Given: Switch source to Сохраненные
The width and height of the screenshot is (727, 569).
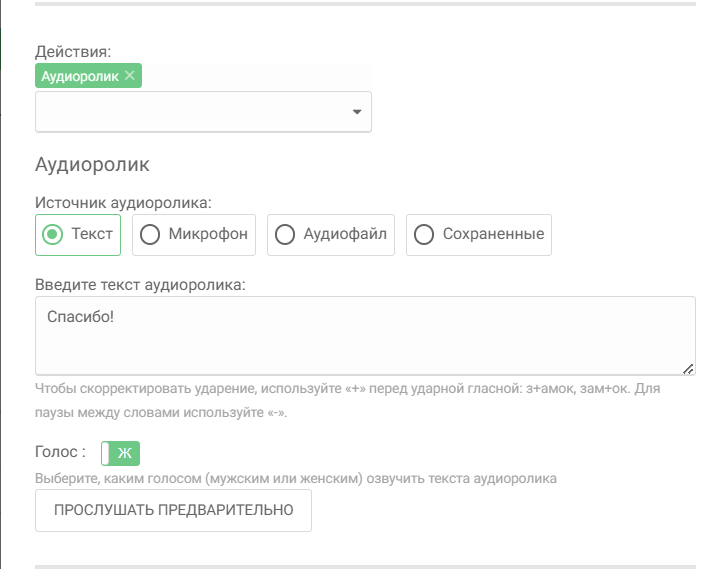Looking at the screenshot, I should point(479,235).
